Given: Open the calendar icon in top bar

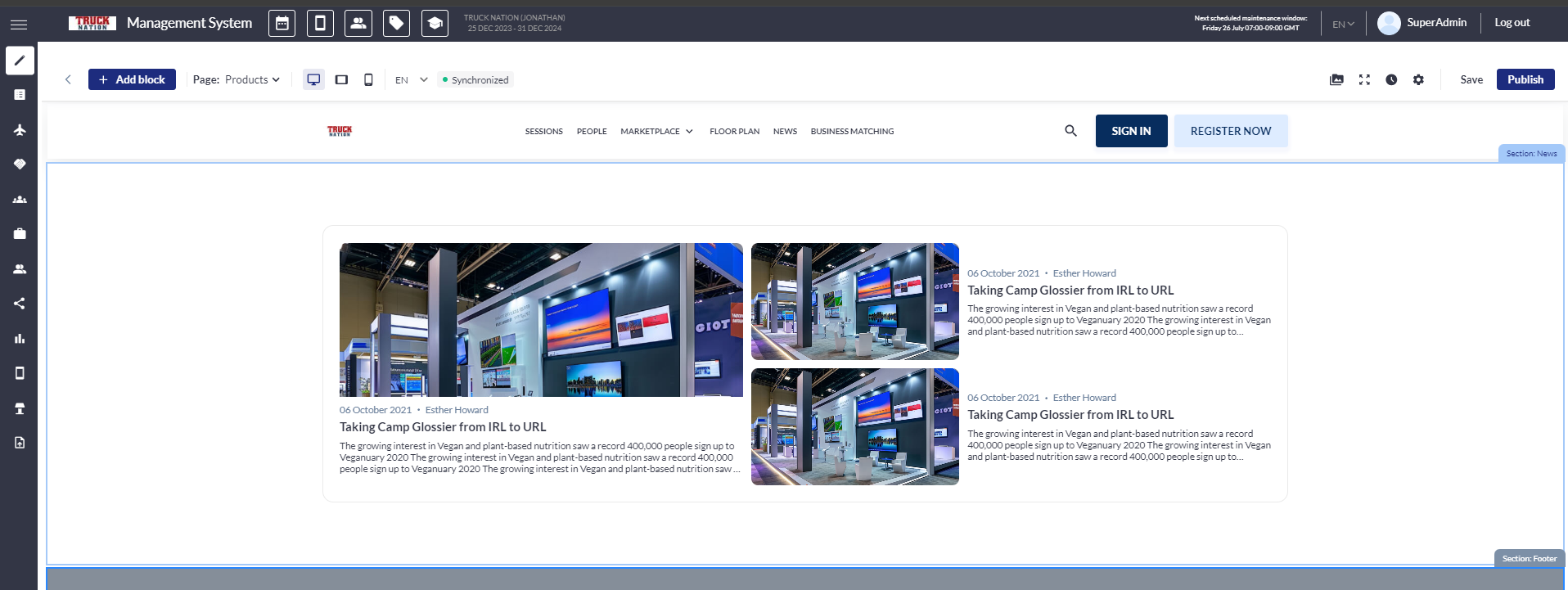Looking at the screenshot, I should pos(282,24).
